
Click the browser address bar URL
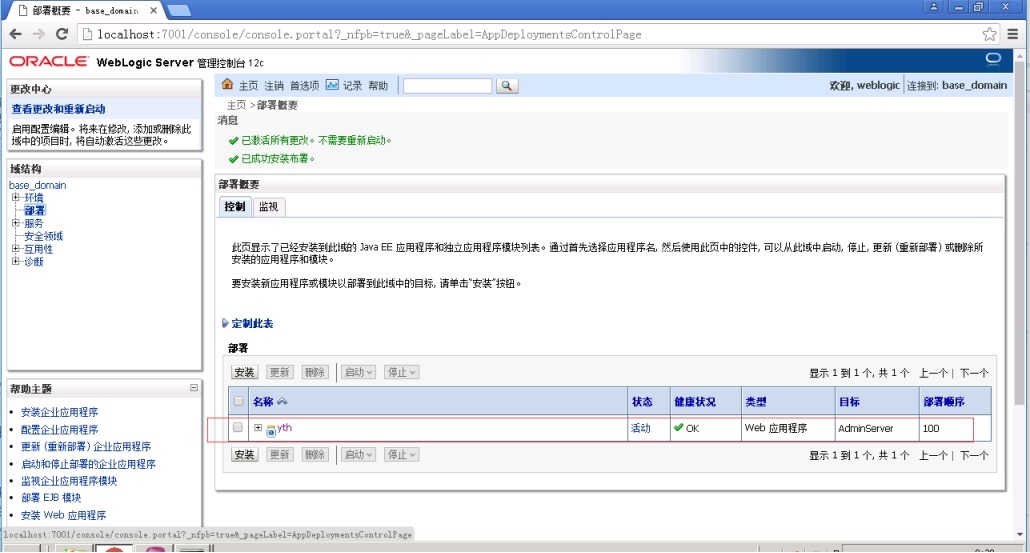pyautogui.click(x=369, y=34)
